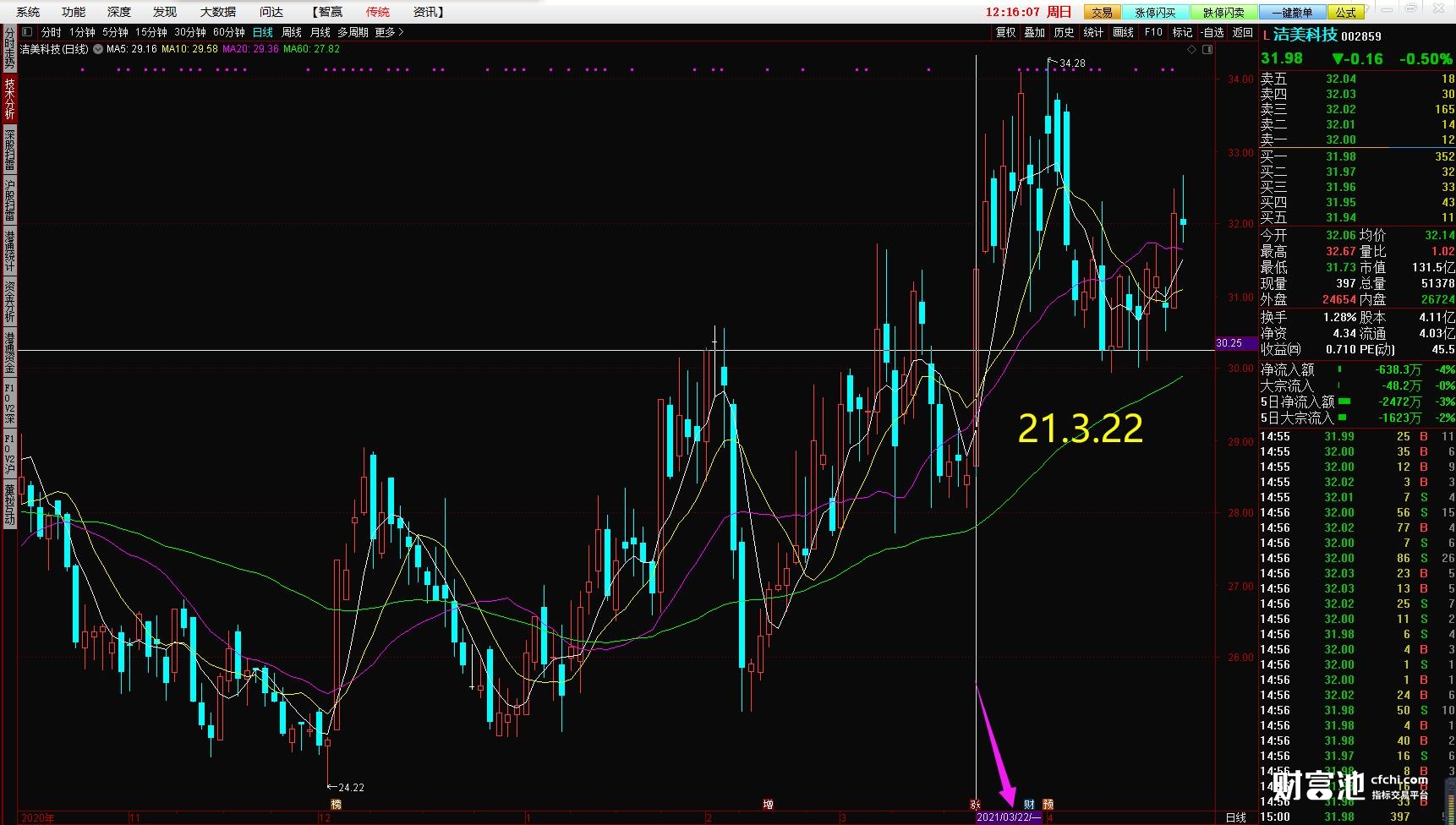Toggle the left panel icon beside 分时
The image size is (1456, 825).
pyautogui.click(x=26, y=32)
